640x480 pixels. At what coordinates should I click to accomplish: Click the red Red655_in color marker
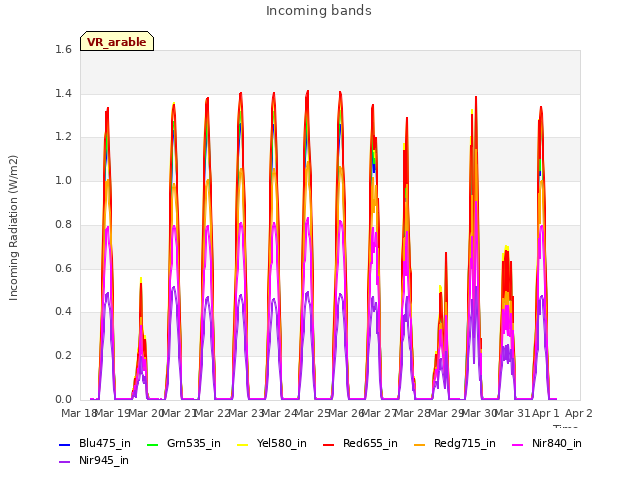[x=328, y=444]
